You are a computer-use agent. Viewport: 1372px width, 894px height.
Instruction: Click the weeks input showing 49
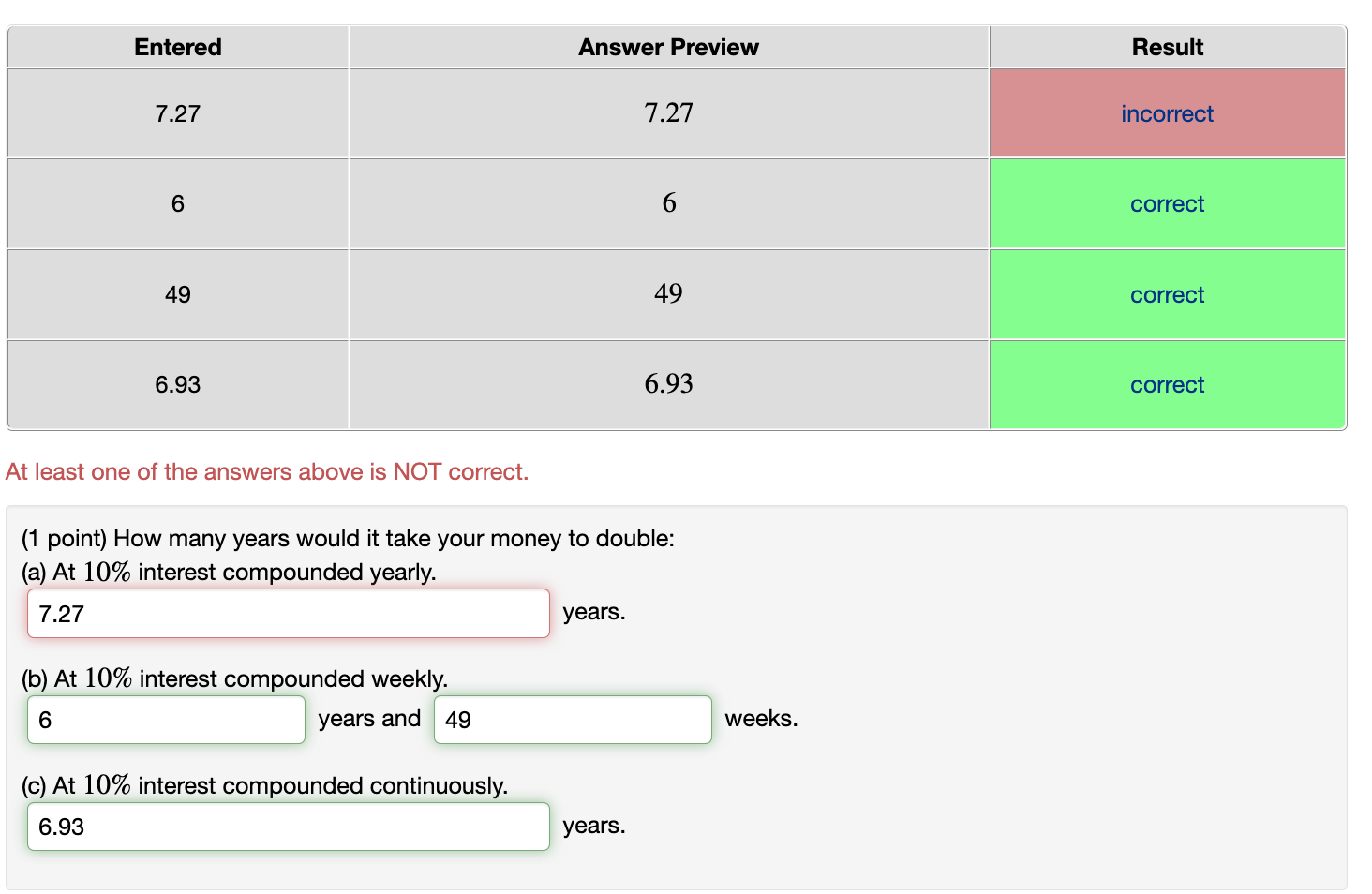click(572, 719)
